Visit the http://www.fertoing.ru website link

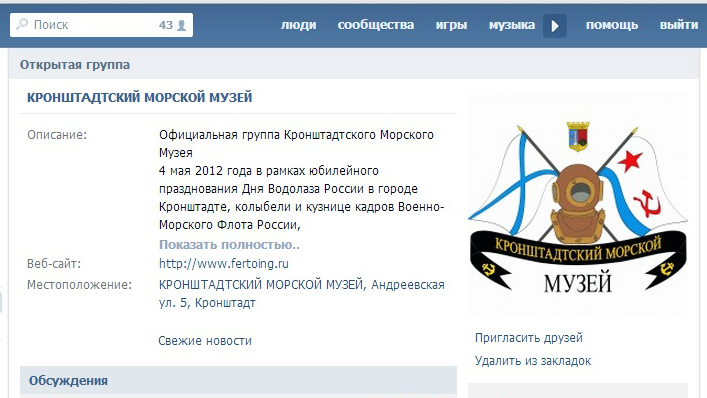point(224,264)
